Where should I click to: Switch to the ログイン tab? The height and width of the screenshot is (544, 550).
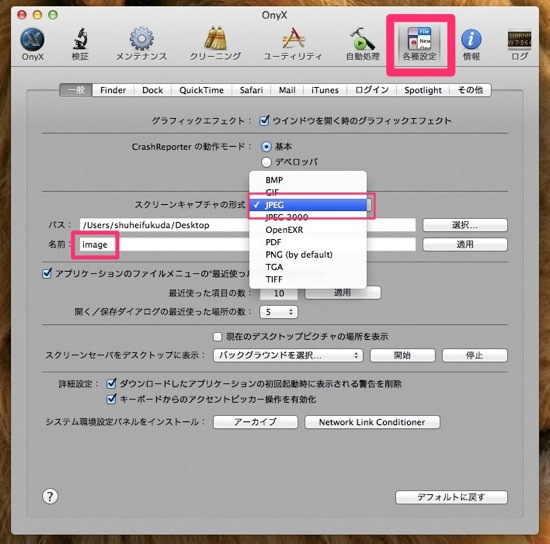[372, 90]
